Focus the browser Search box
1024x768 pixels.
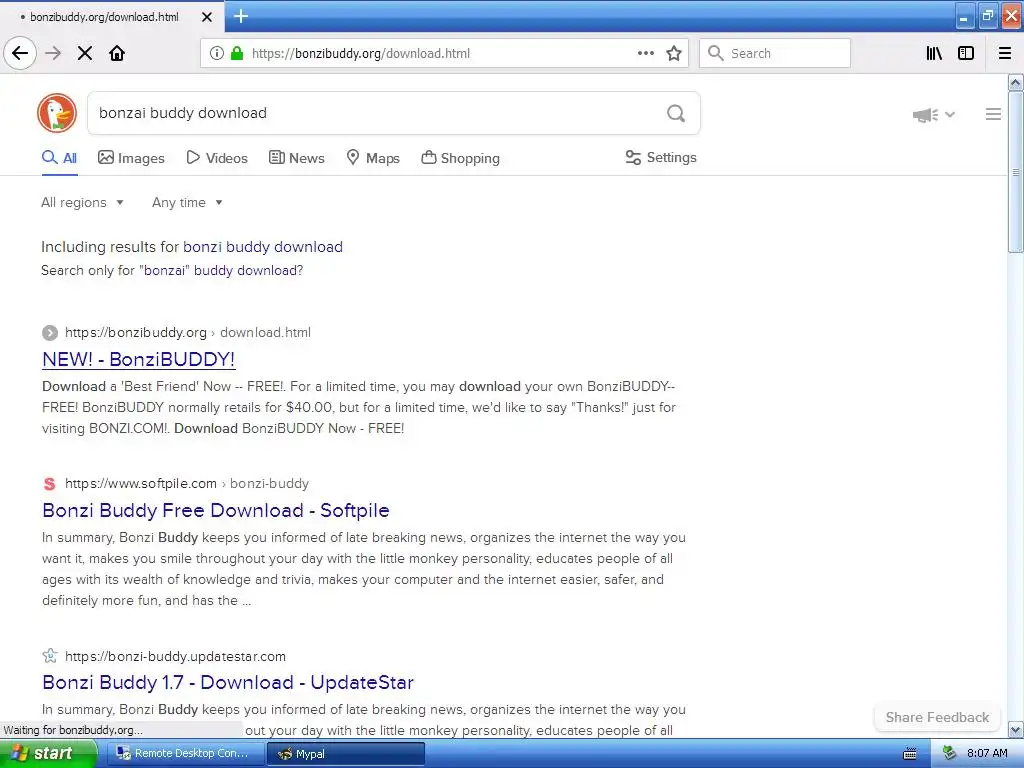point(775,53)
